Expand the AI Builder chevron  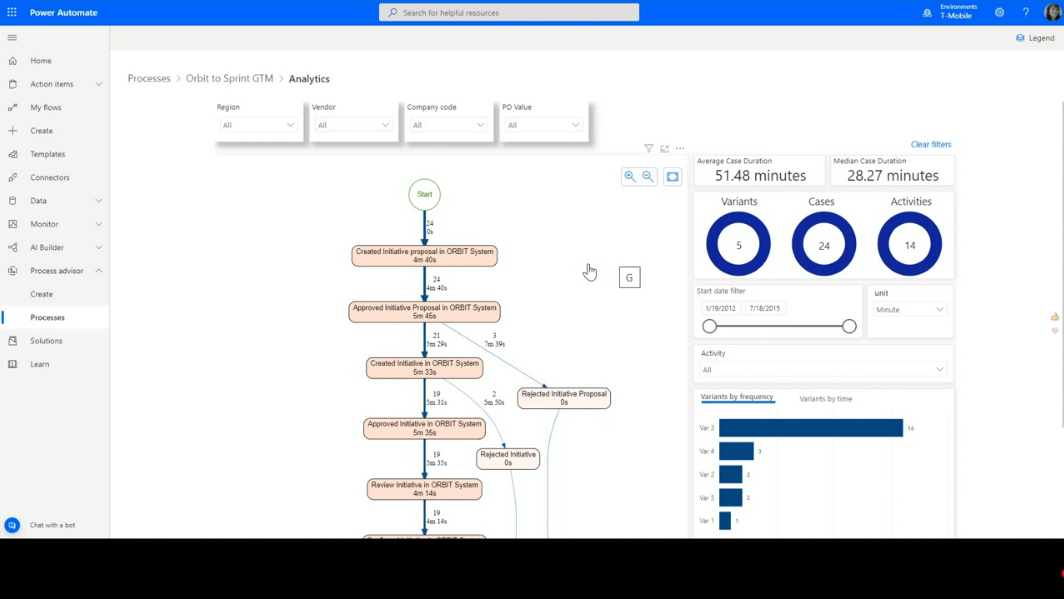98,248
